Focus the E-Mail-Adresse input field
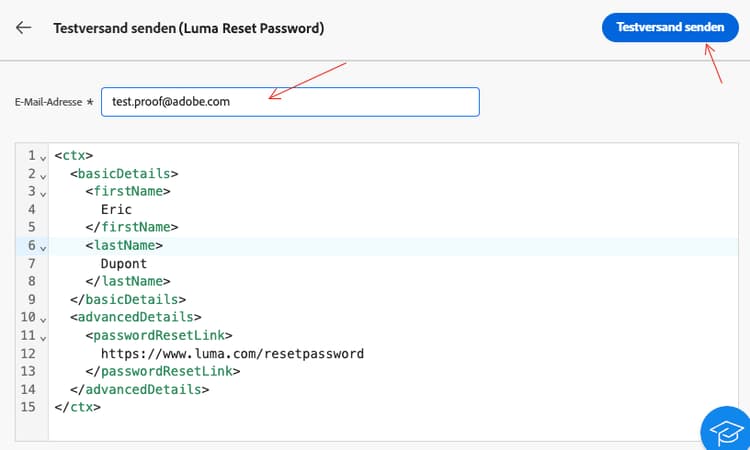750x450 pixels. tap(290, 102)
